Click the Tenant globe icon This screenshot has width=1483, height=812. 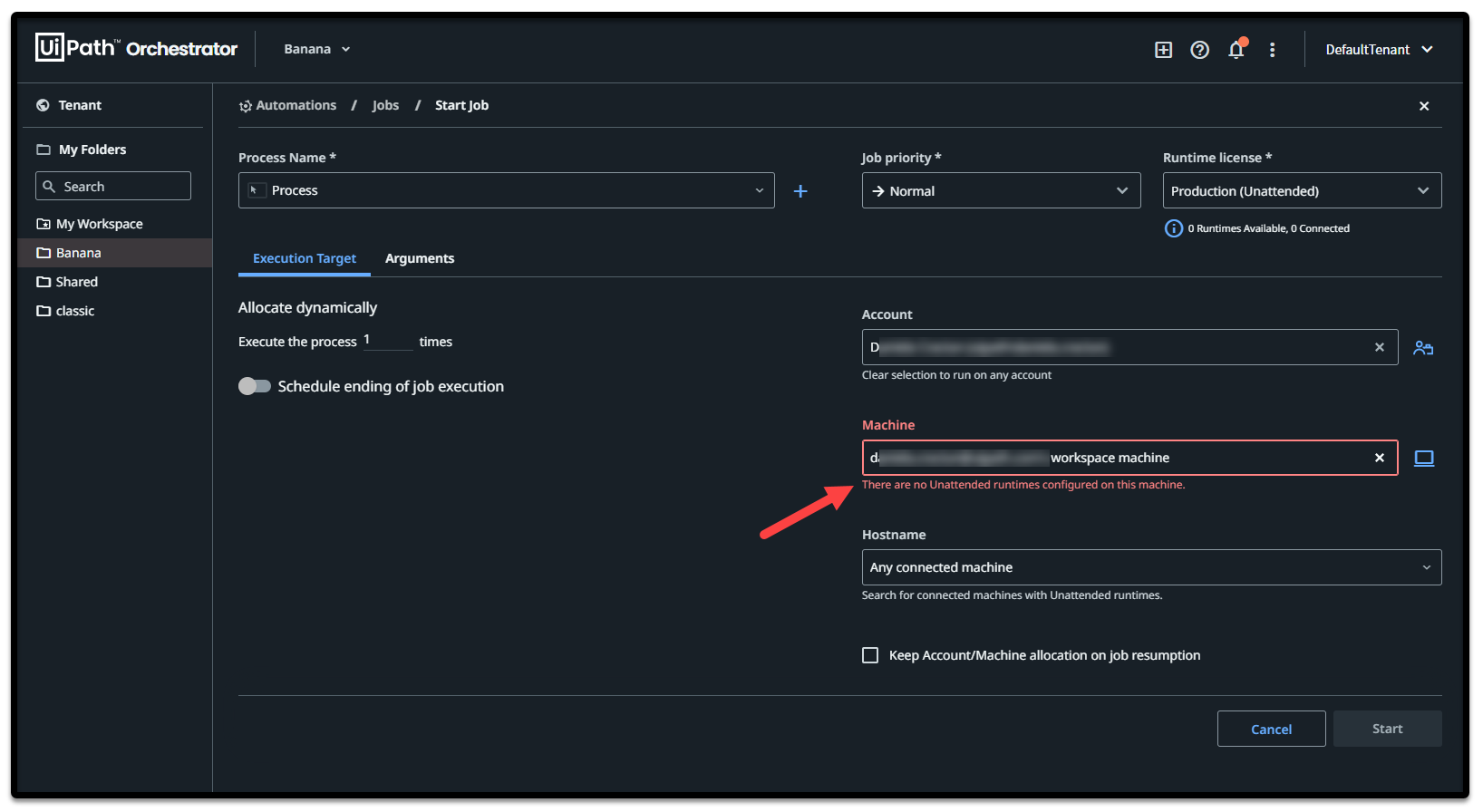coord(43,105)
